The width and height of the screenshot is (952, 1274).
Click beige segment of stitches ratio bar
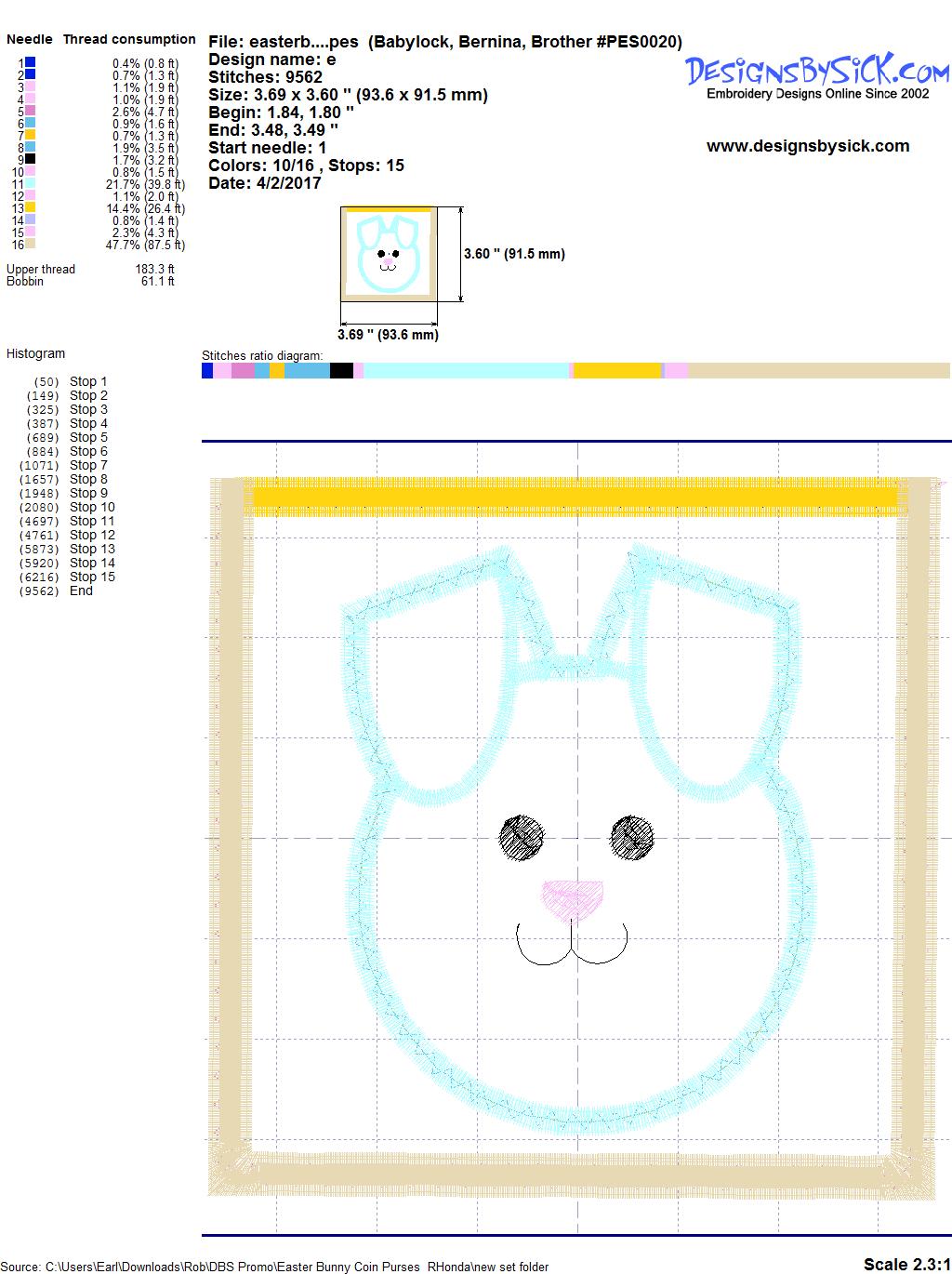(818, 371)
